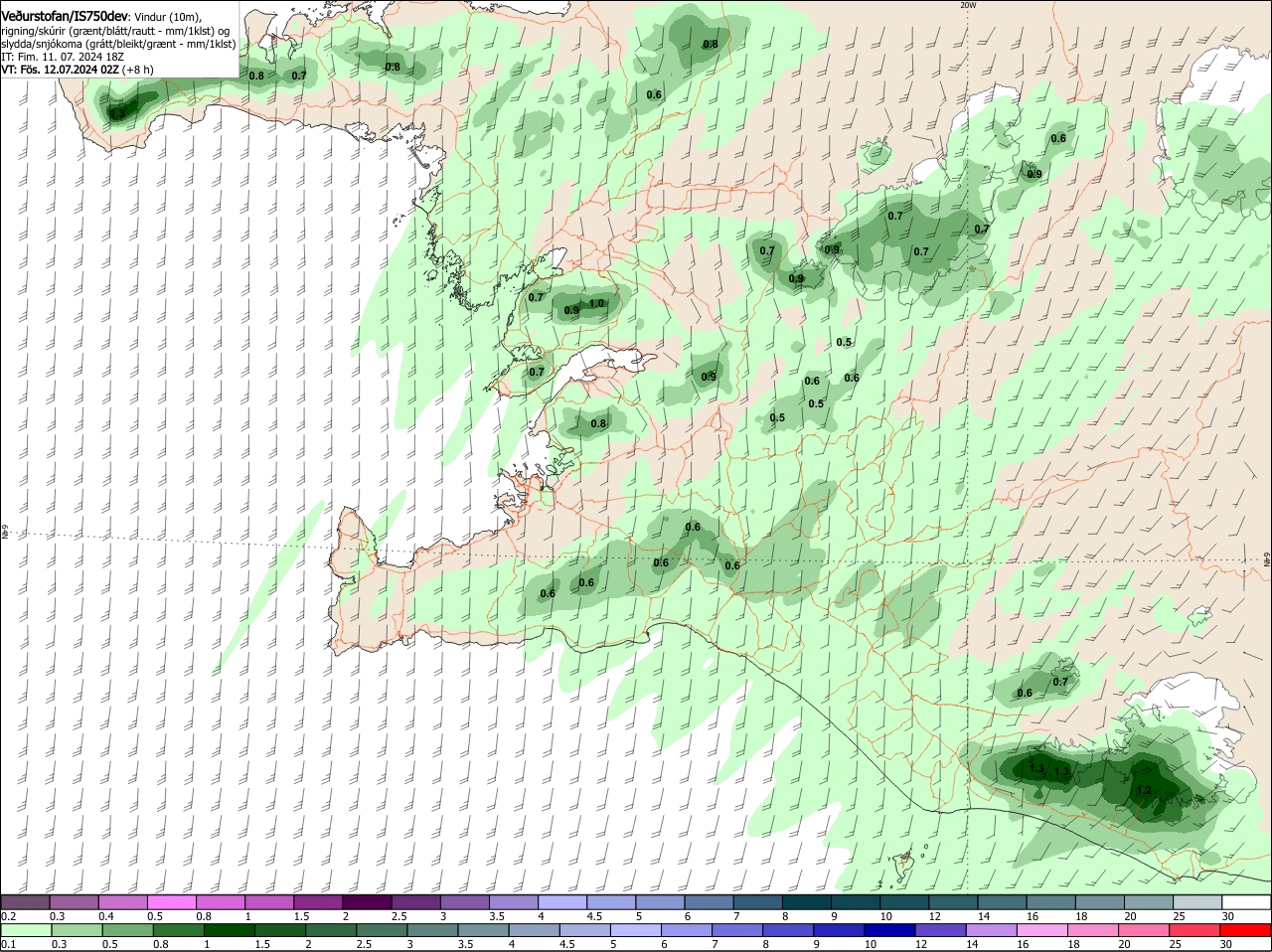Click the darkest purple swatch above the upper legend's 2 label

click(x=368, y=902)
